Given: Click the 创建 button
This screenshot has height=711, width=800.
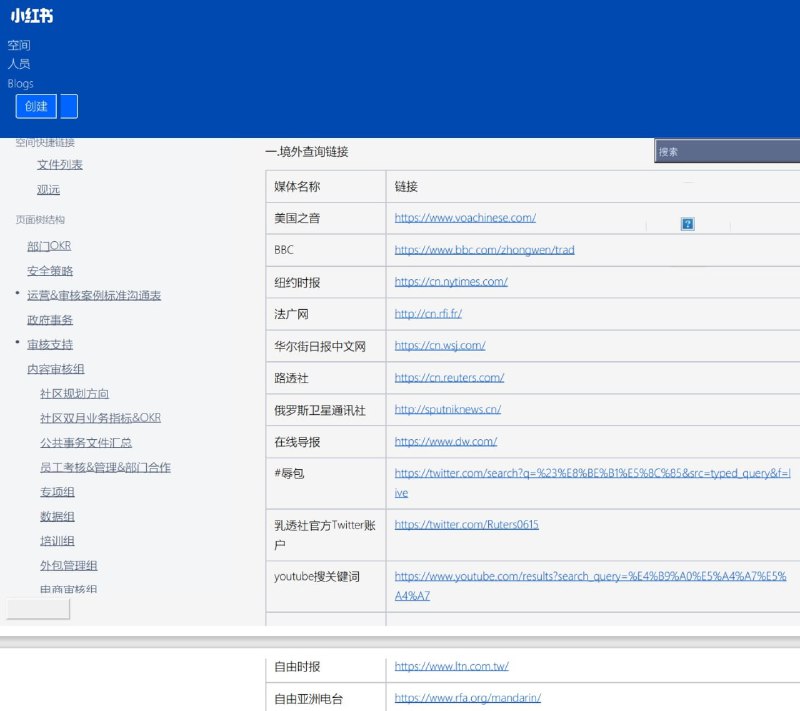Looking at the screenshot, I should 36,106.
